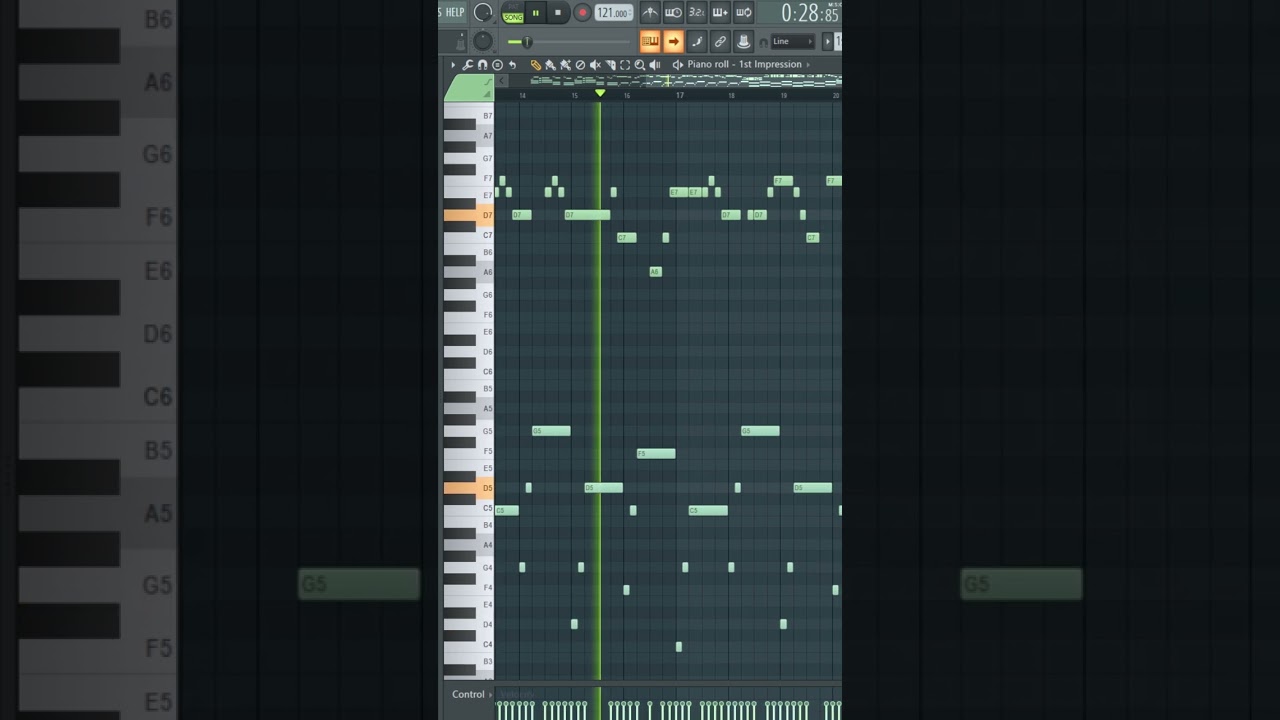The height and width of the screenshot is (720, 1280).
Task: Pause the song playback
Action: pyautogui.click(x=536, y=12)
